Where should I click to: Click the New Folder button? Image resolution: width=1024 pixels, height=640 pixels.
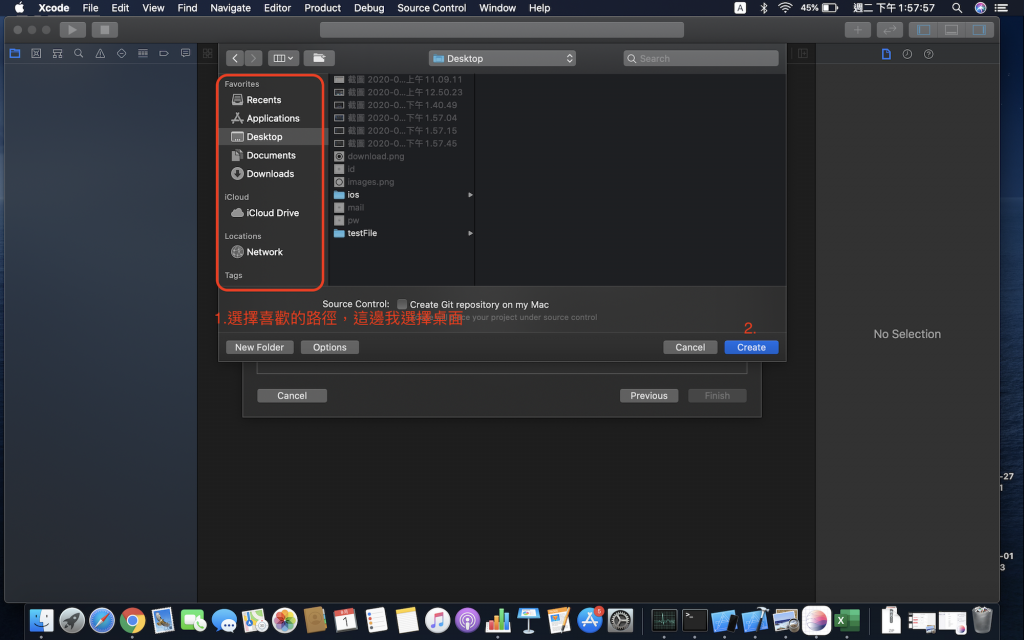click(259, 347)
